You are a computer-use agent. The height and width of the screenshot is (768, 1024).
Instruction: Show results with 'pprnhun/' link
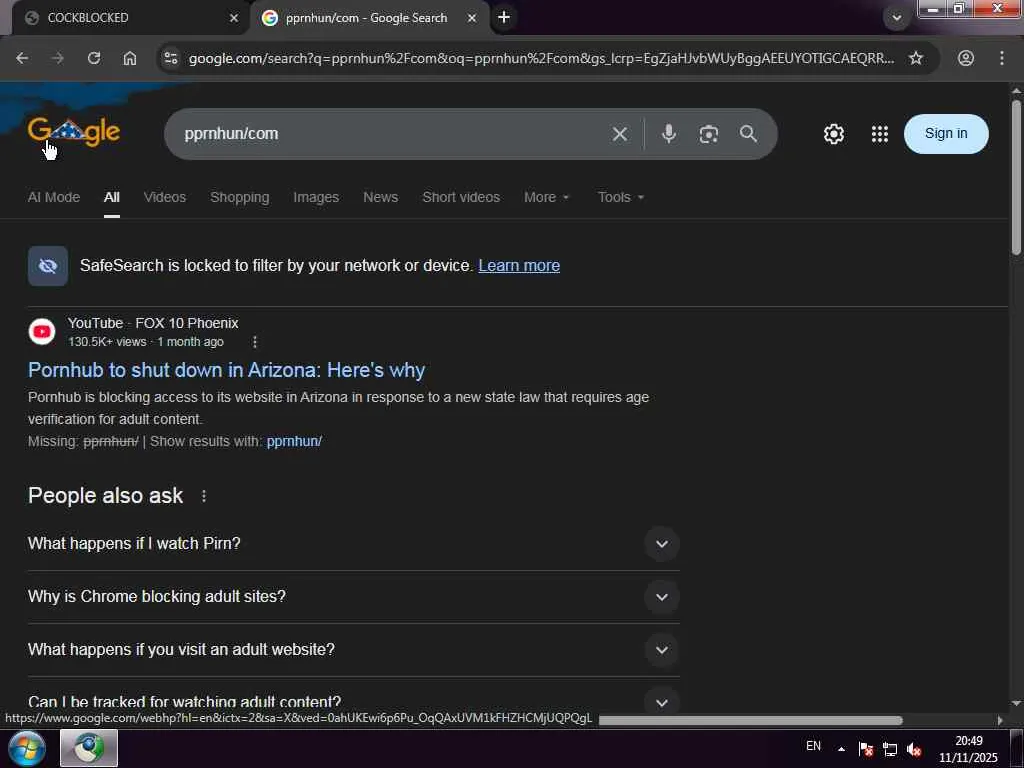click(294, 441)
